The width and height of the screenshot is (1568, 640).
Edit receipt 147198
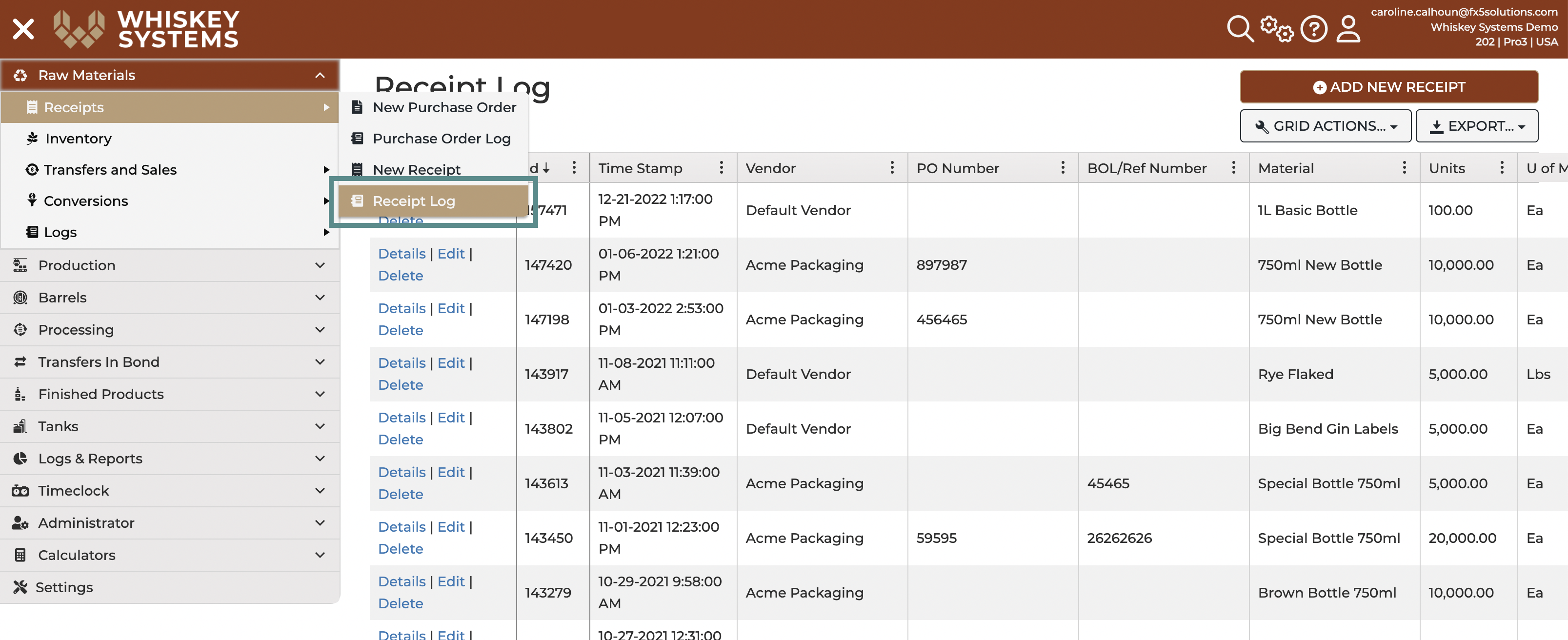click(x=451, y=308)
